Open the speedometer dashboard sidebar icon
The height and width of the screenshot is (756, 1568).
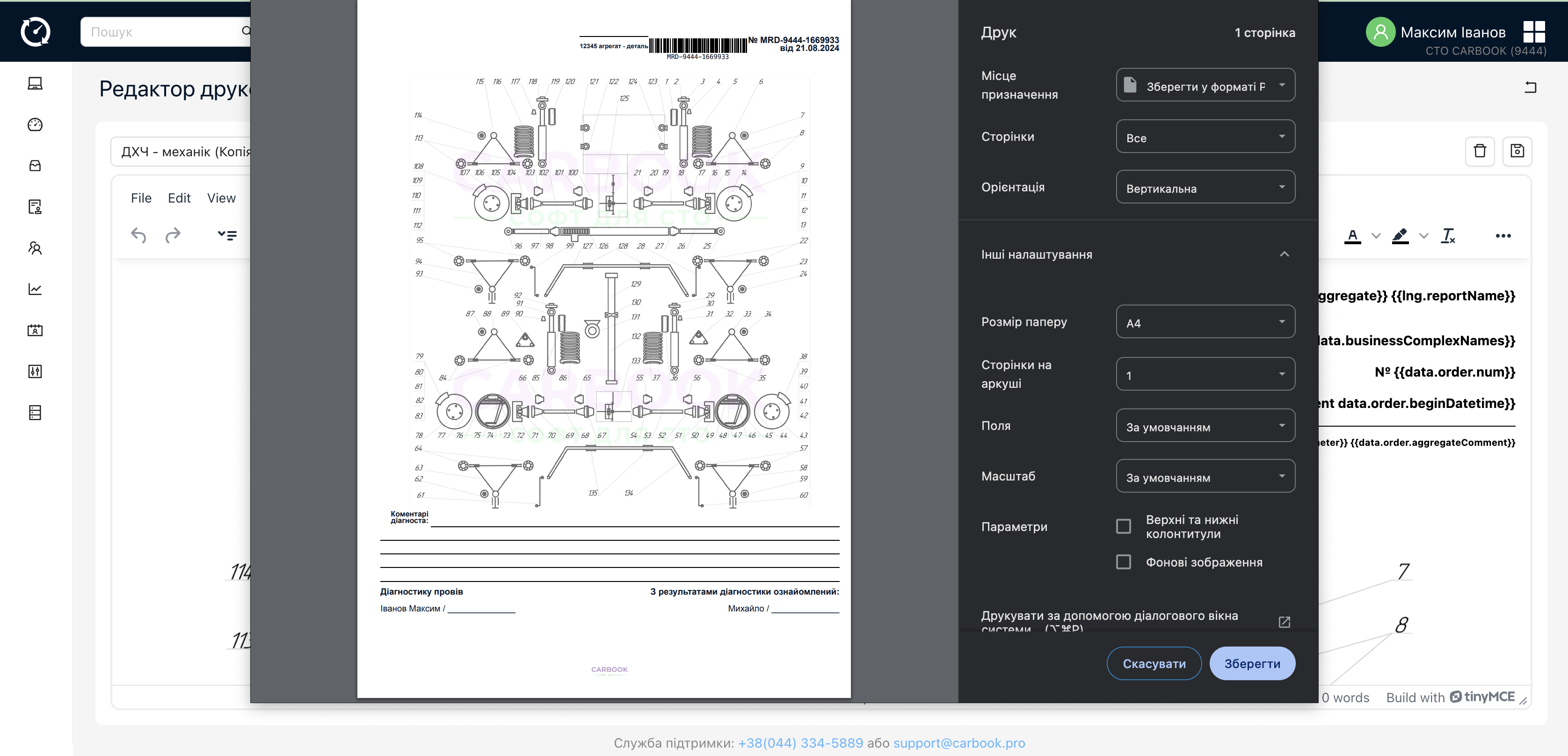35,124
